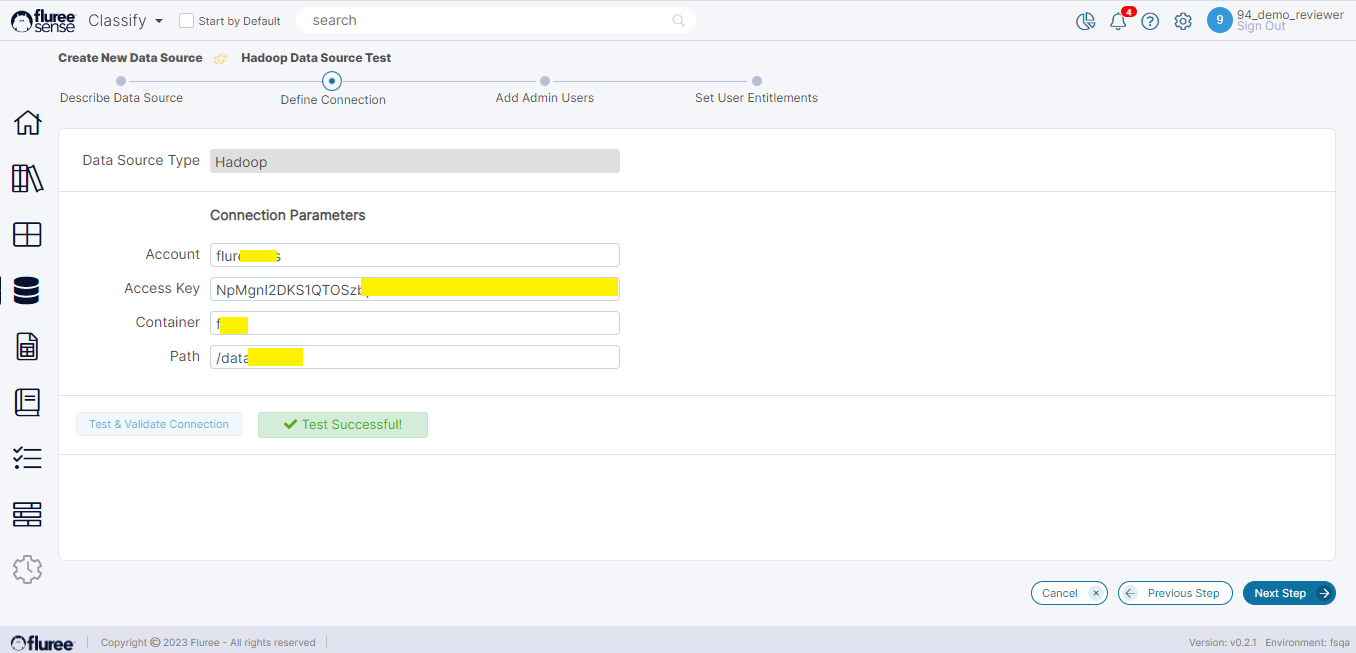Open the settings gear in header
Image resolution: width=1356 pixels, height=653 pixels.
pyautogui.click(x=1183, y=21)
